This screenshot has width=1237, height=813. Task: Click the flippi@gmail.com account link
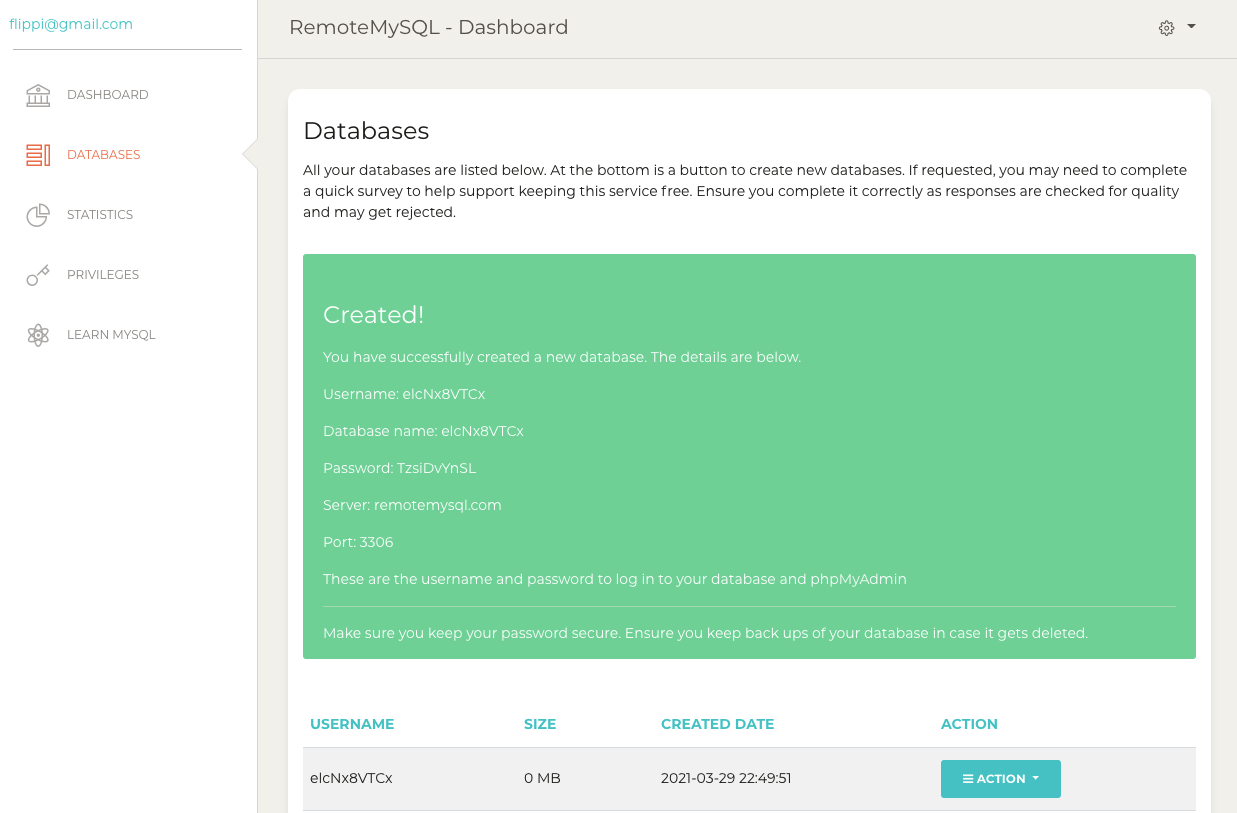(71, 24)
